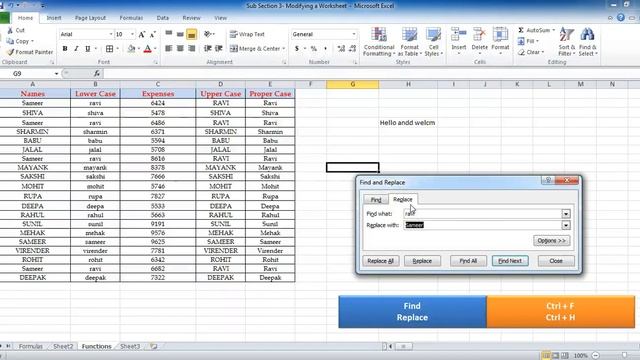
Task: Click the Find what input field
Action: (x=482, y=213)
